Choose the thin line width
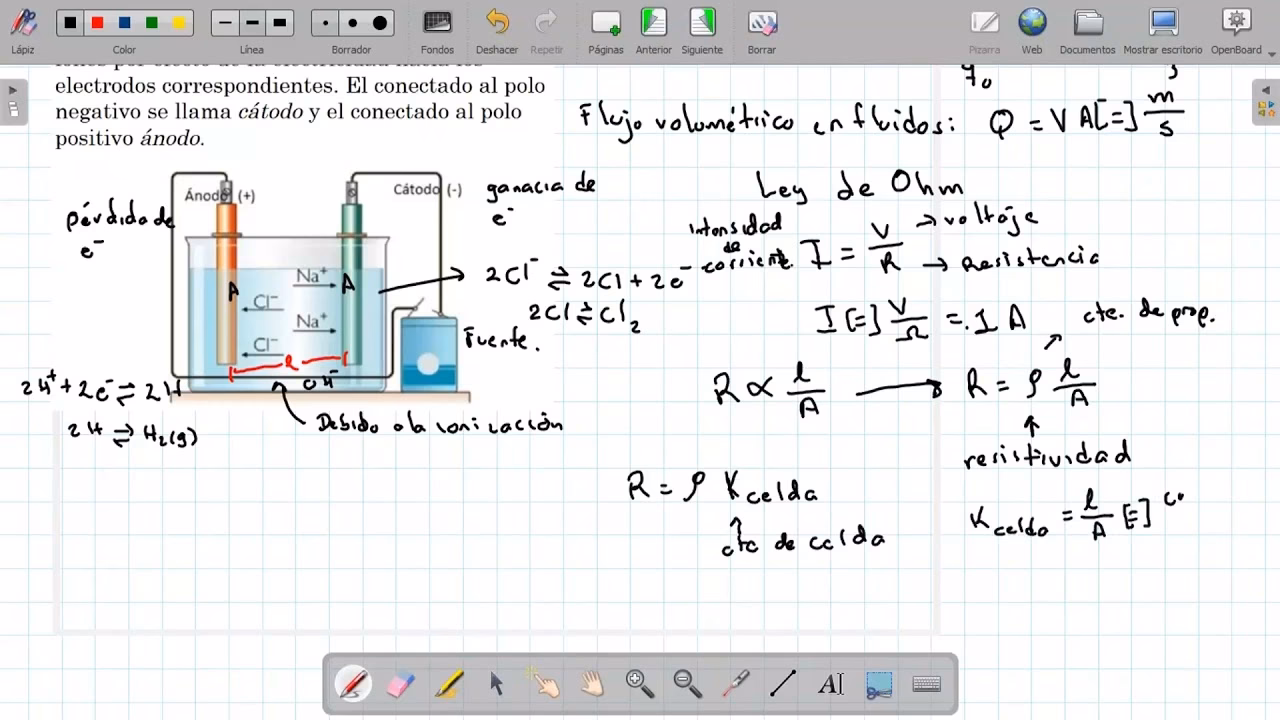Viewport: 1280px width, 720px height. (x=225, y=23)
